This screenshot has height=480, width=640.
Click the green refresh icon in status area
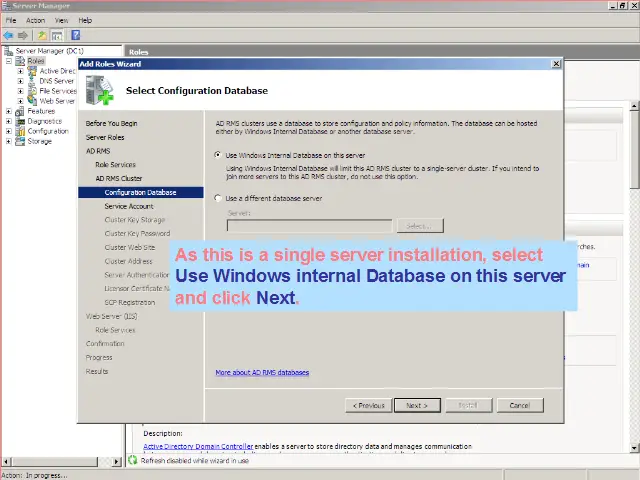coord(133,460)
